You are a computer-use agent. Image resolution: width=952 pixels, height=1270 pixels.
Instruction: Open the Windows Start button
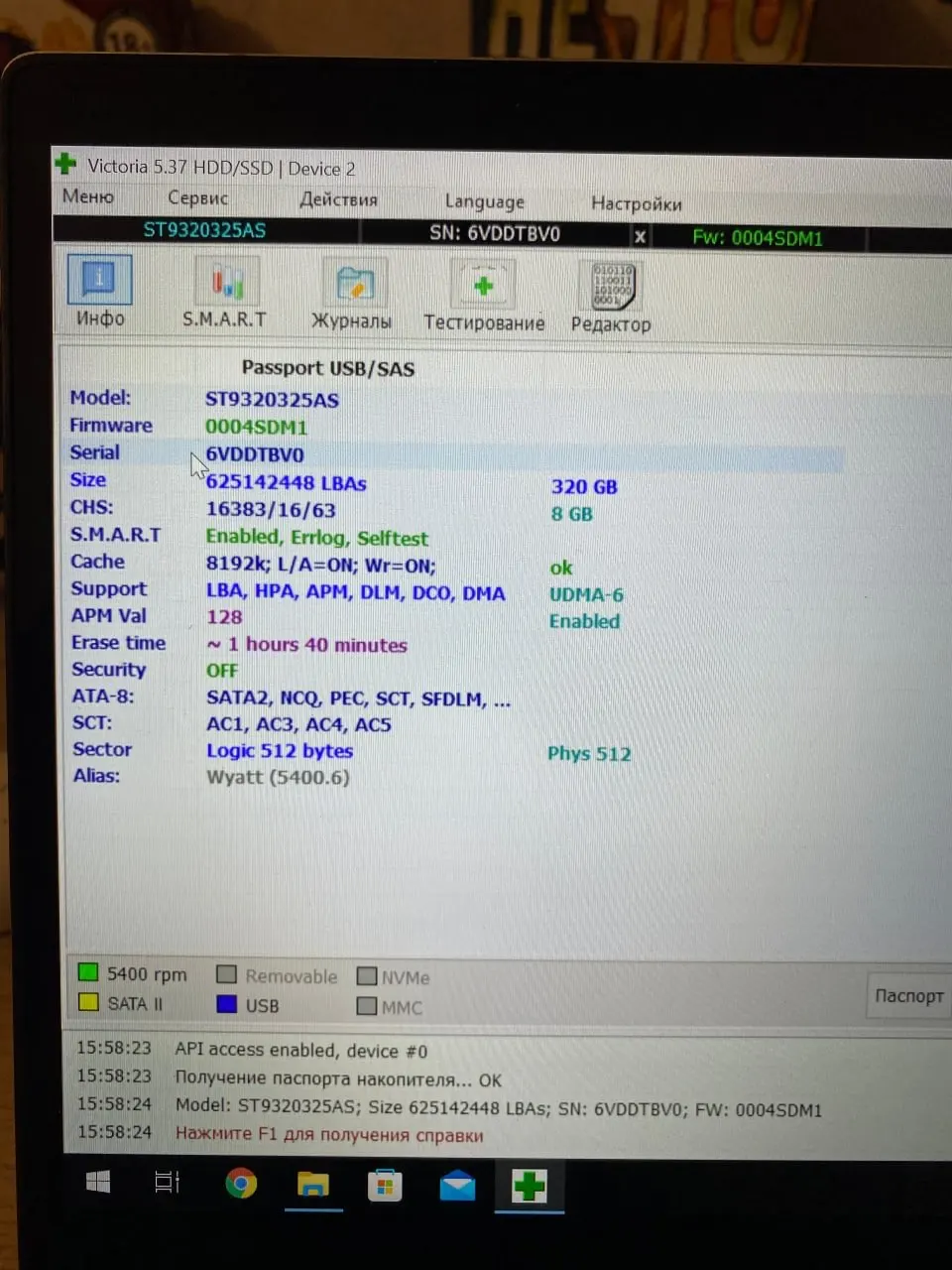98,1182
